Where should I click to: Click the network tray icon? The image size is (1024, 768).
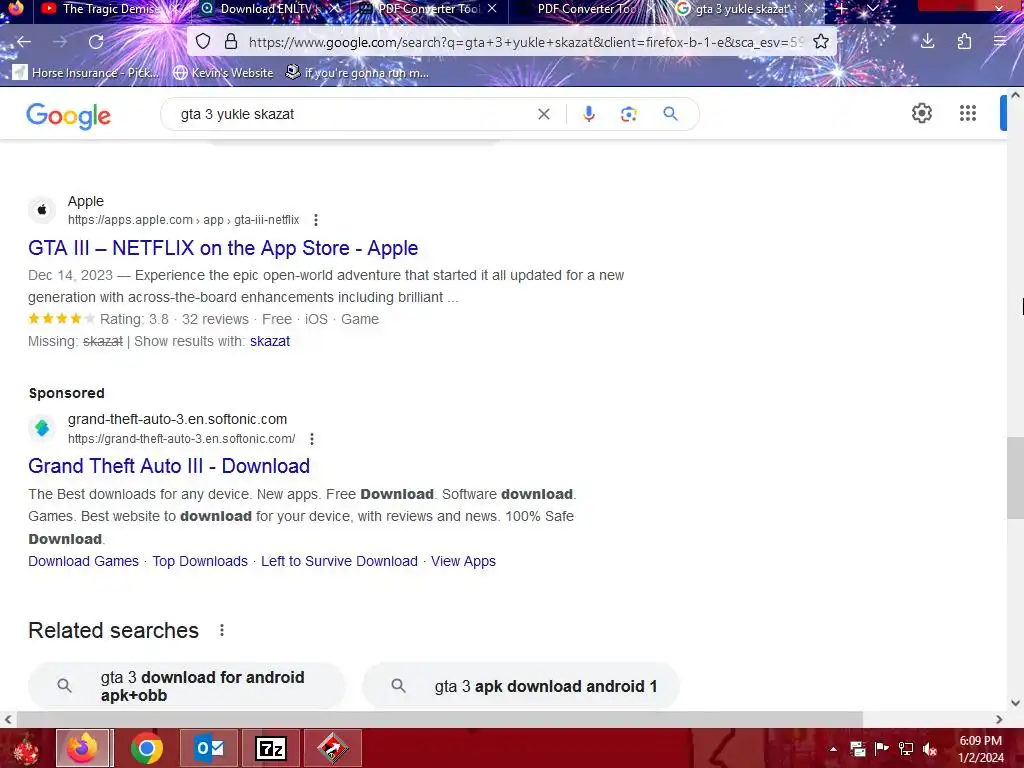906,749
